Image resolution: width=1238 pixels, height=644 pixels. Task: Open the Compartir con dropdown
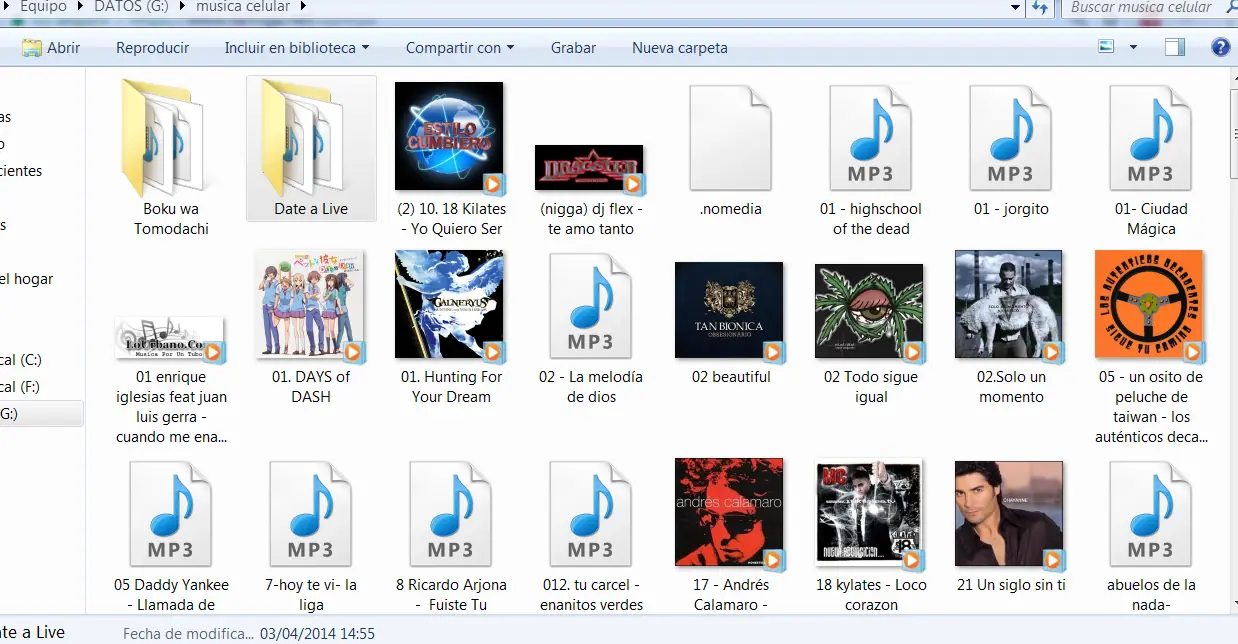460,47
